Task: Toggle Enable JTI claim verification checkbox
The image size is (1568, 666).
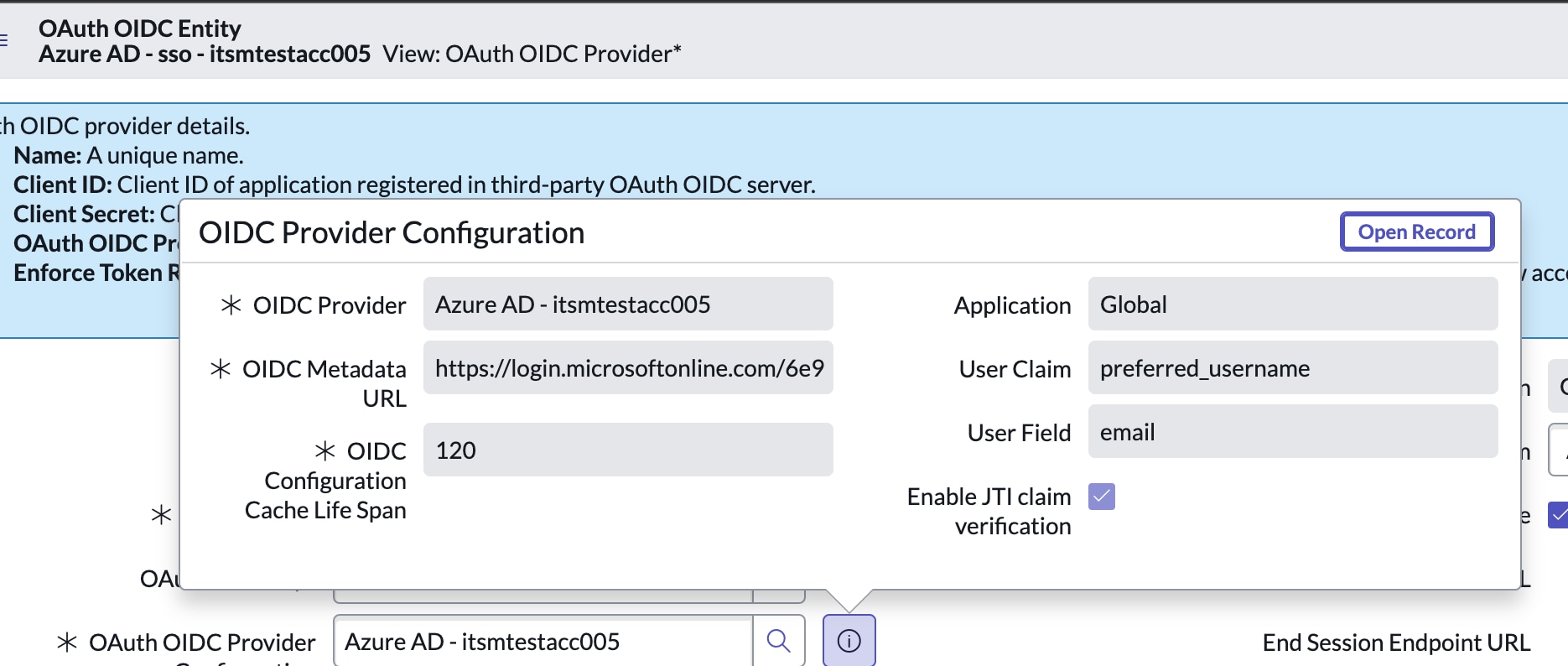Action: (x=1102, y=497)
